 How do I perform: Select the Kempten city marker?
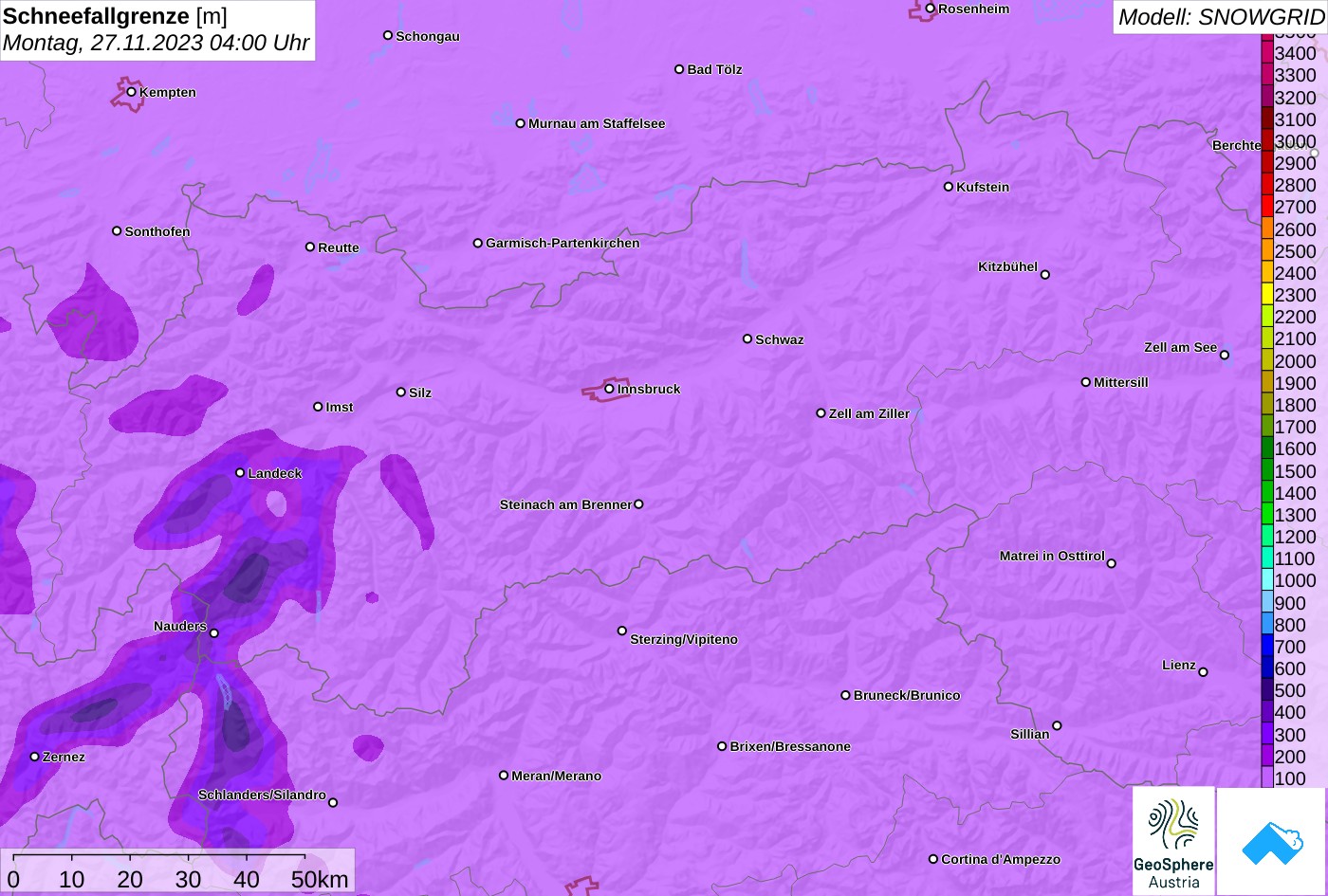(132, 92)
